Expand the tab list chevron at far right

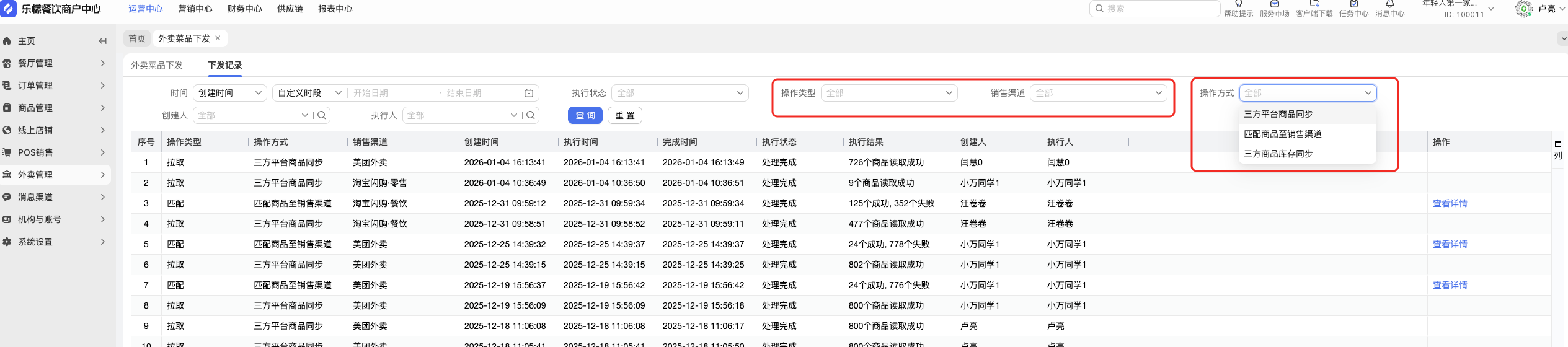coord(1562,38)
